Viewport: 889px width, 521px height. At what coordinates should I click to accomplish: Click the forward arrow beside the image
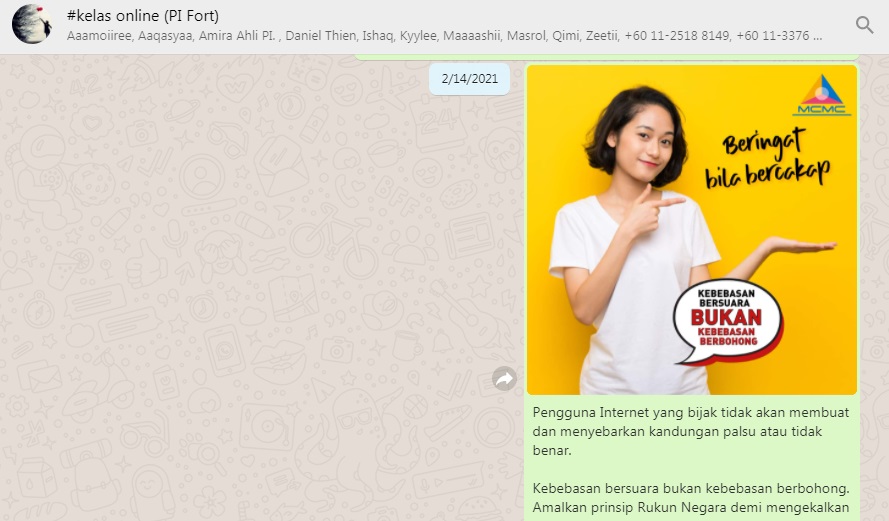coord(504,379)
